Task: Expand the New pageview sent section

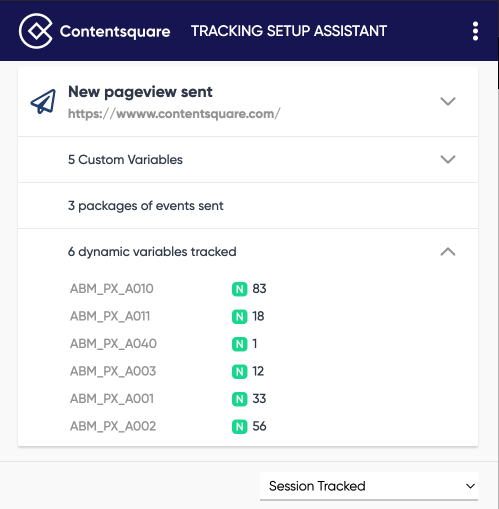Action: point(448,101)
